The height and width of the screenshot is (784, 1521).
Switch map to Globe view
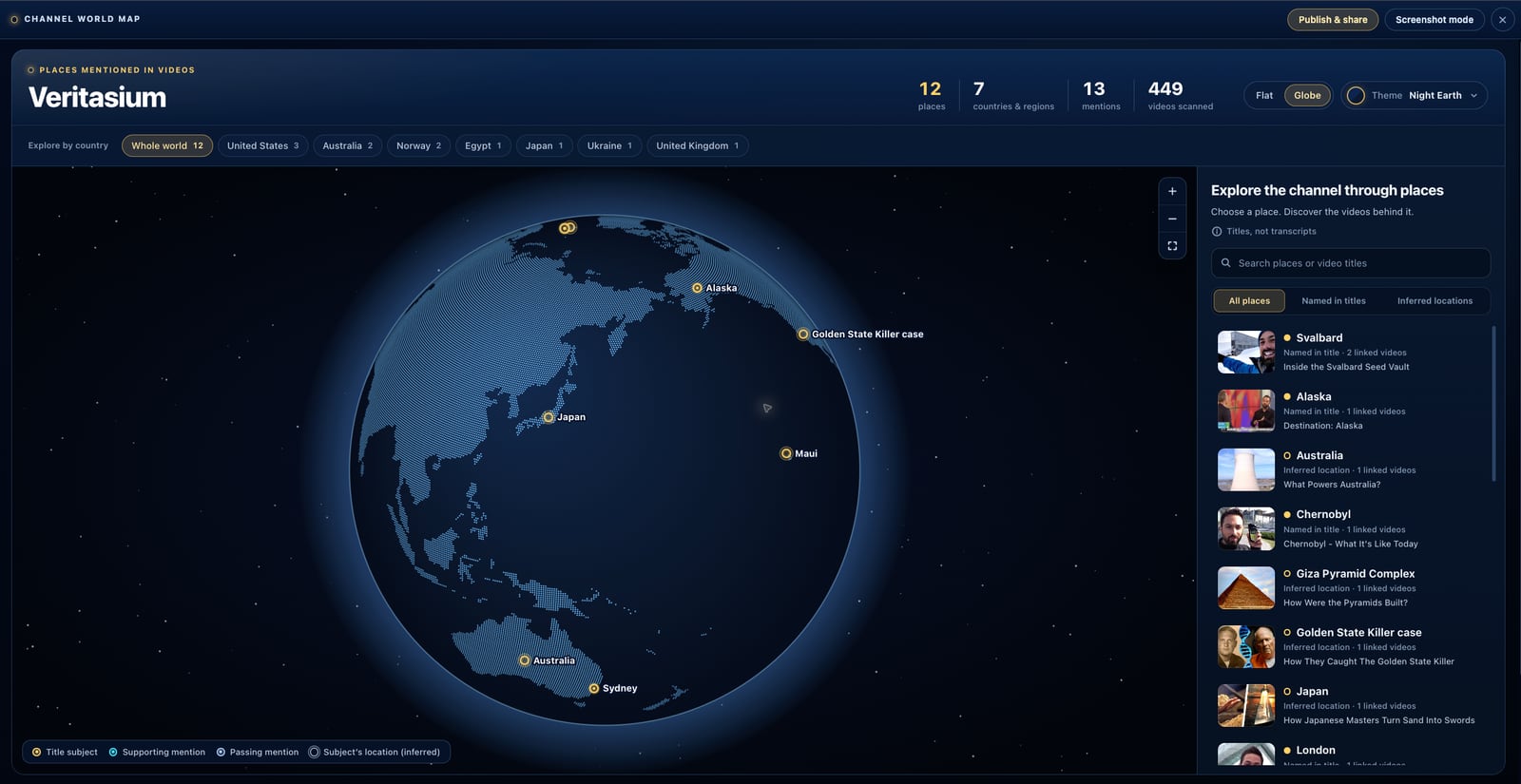(1307, 95)
